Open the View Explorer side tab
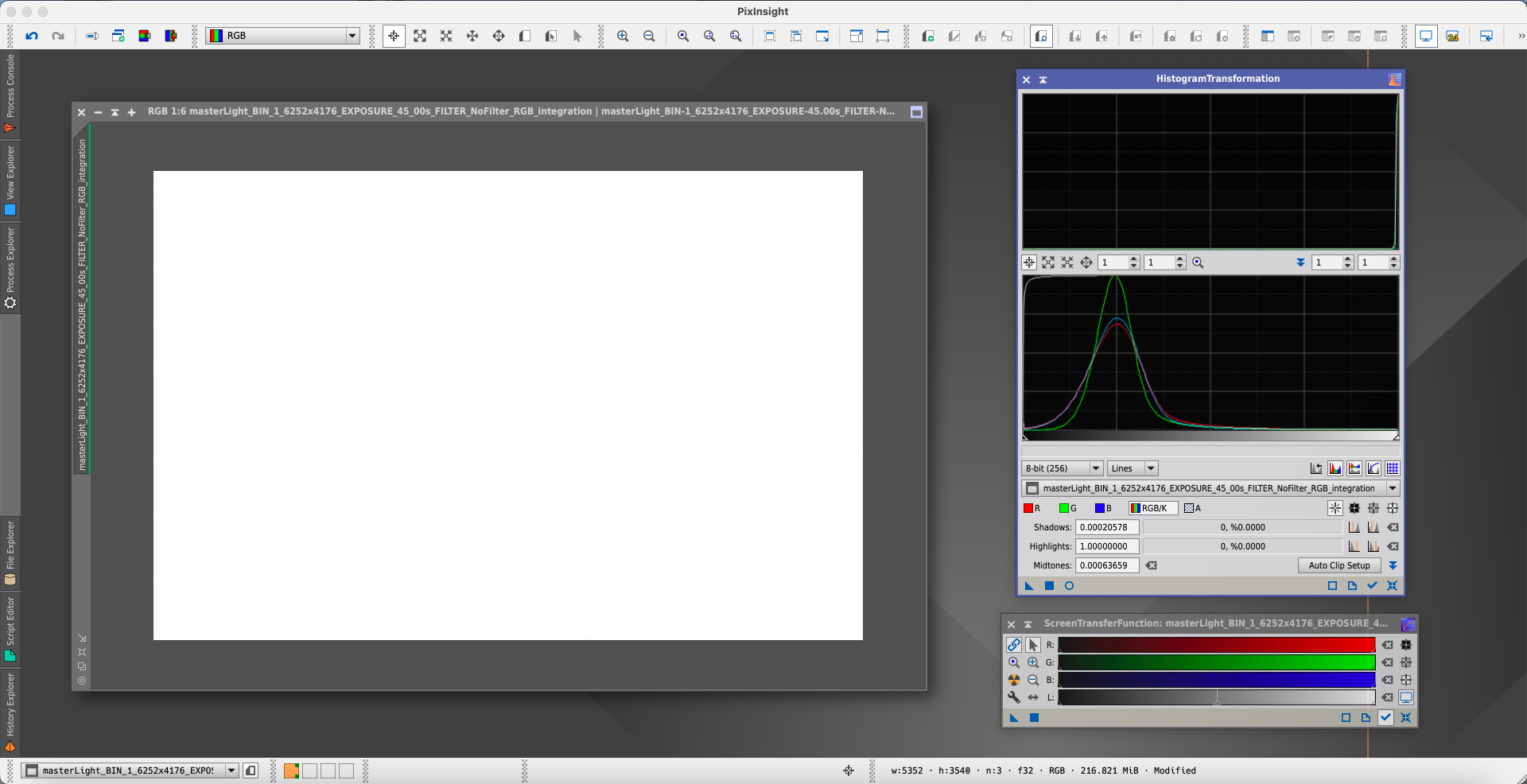 click(10, 180)
